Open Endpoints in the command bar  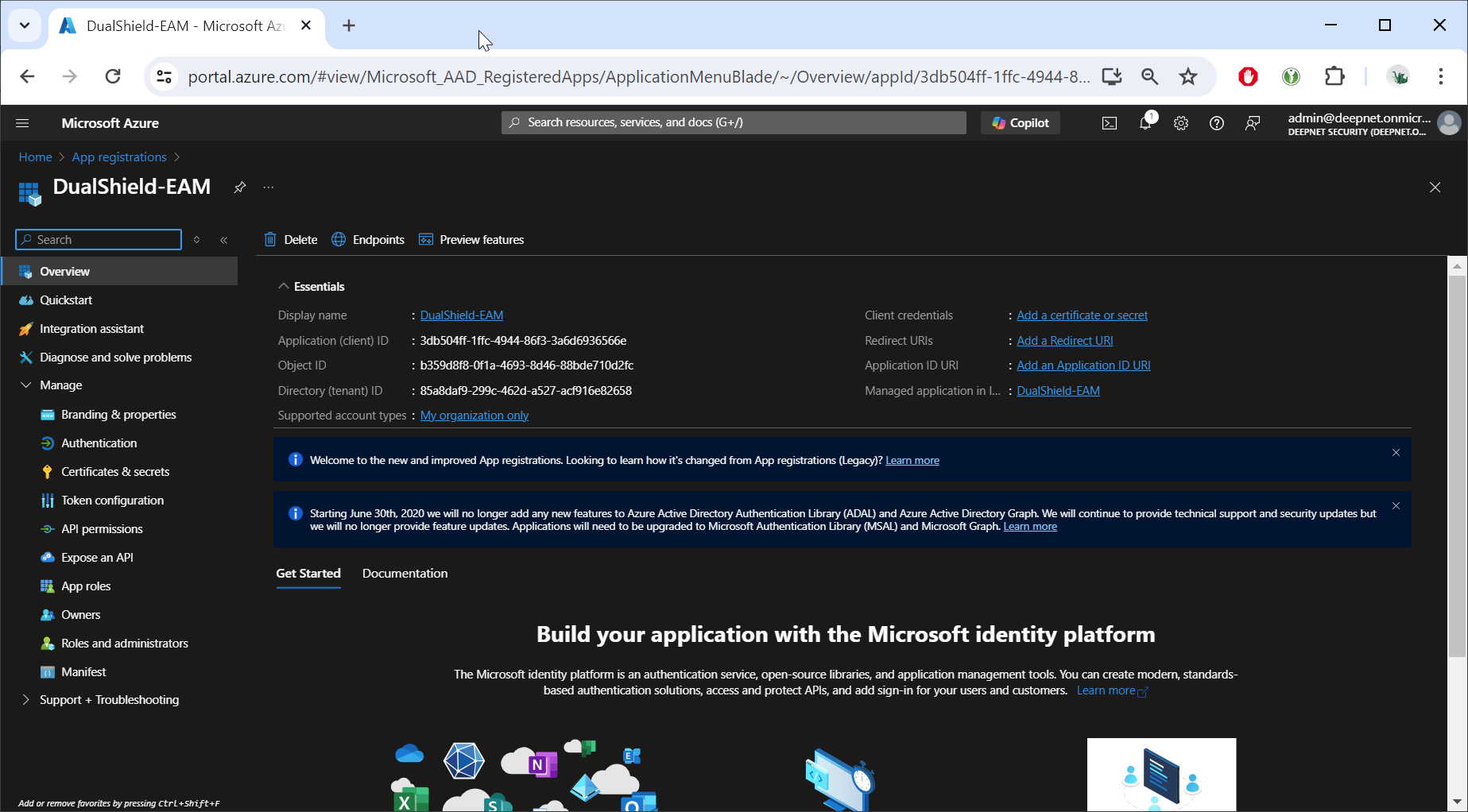(368, 240)
